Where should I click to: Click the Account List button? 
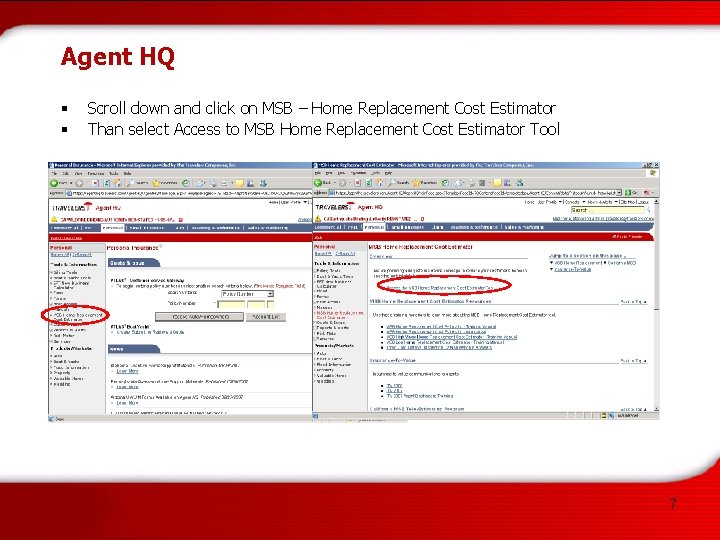pyautogui.click(x=266, y=317)
